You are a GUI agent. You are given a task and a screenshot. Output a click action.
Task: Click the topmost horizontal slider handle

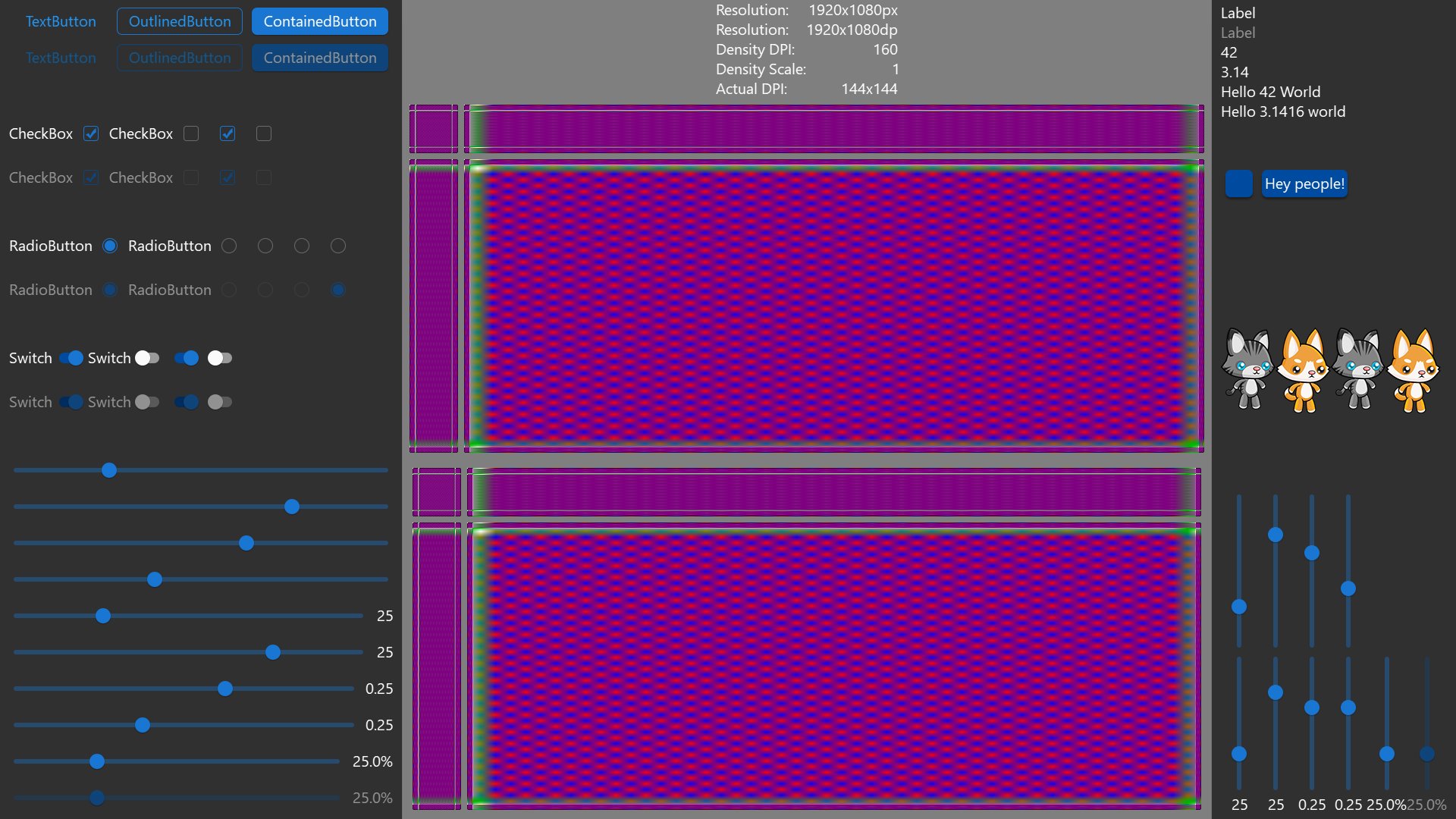point(109,470)
